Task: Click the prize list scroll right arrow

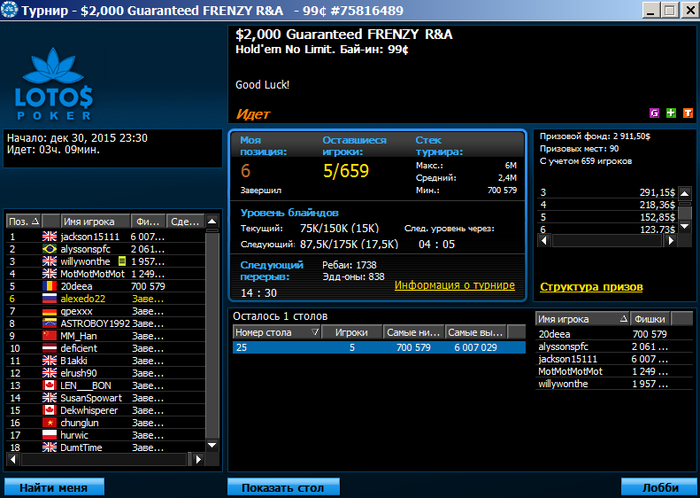Action: pyautogui.click(x=671, y=241)
